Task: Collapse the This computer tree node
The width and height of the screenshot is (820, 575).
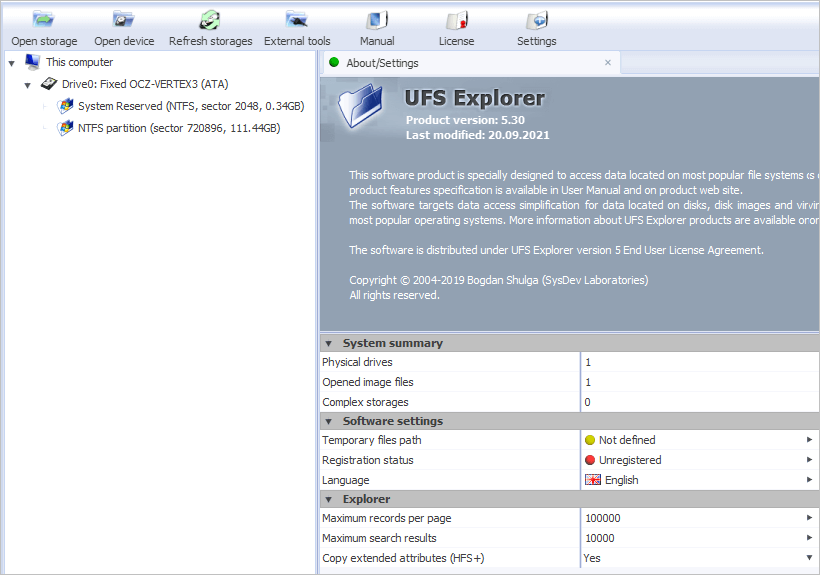Action: tap(12, 63)
